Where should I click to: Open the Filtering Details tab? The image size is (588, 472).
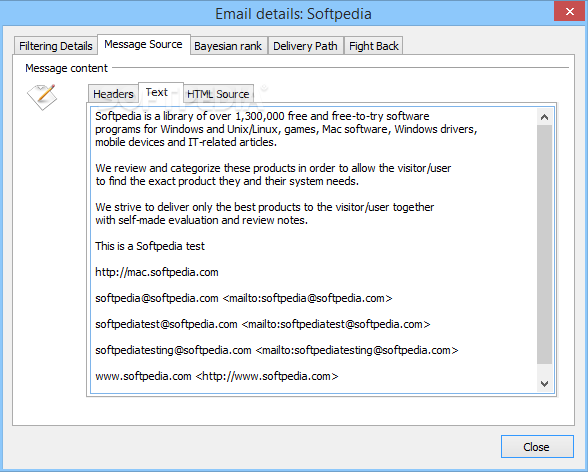click(56, 46)
